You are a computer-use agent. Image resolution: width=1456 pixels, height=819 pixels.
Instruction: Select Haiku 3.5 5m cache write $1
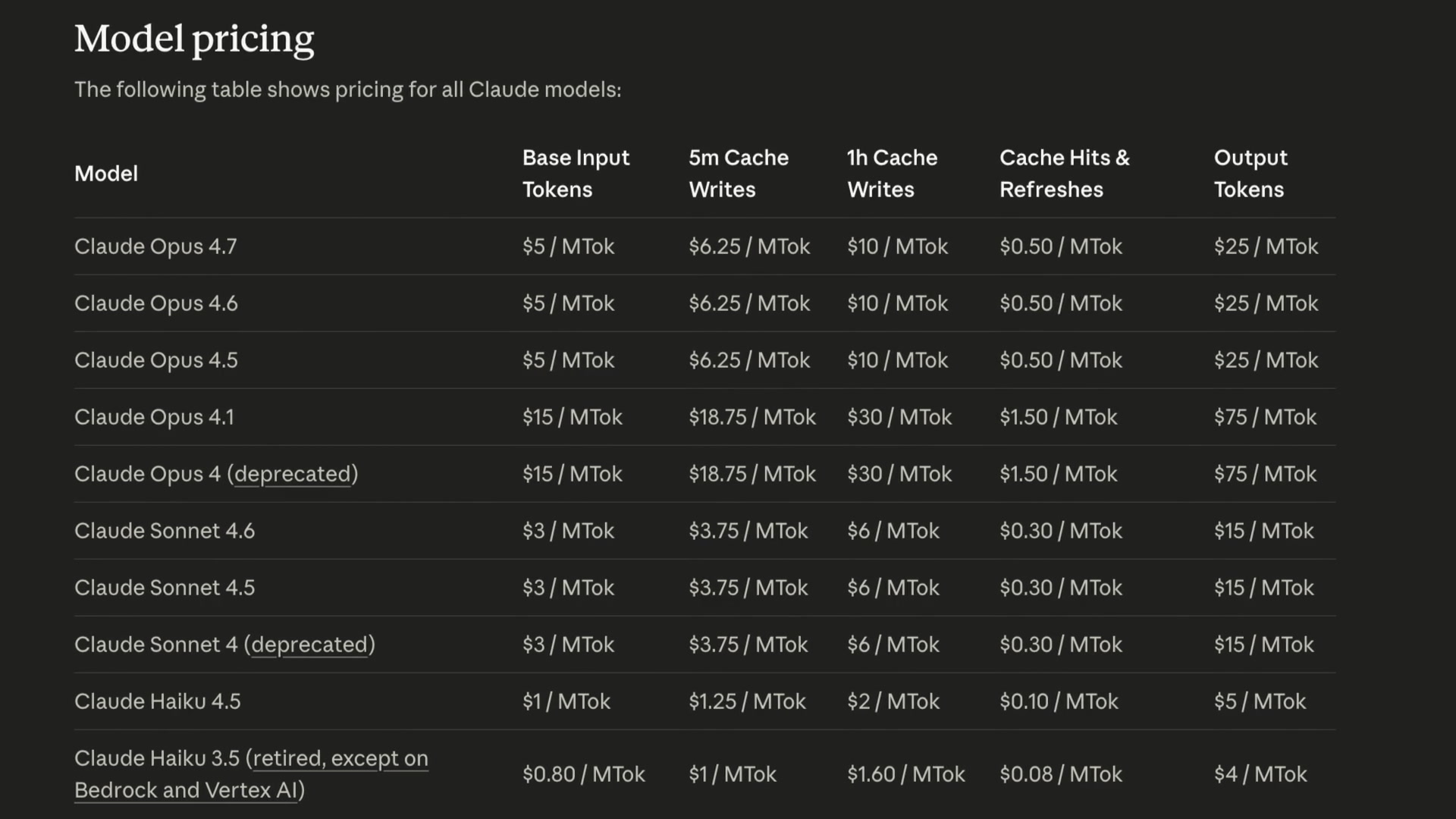point(733,774)
